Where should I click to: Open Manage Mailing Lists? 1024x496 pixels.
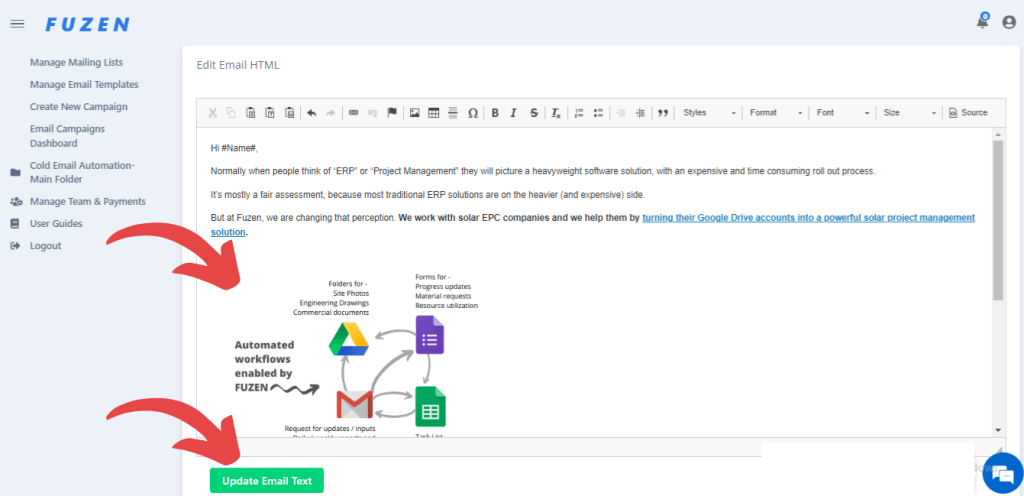(x=76, y=63)
